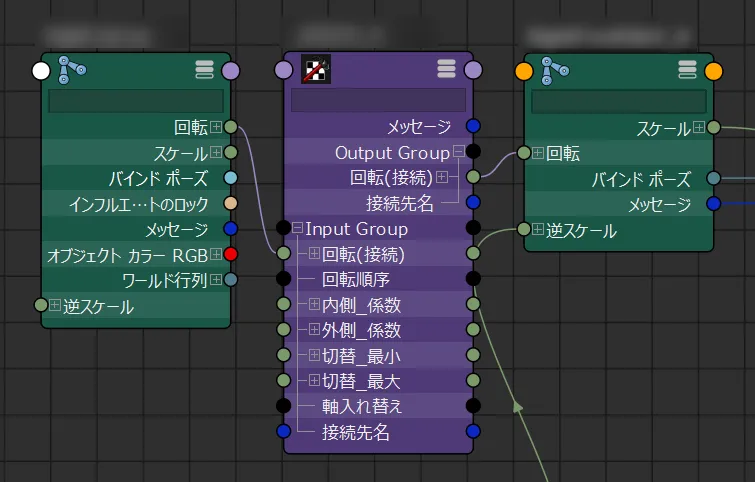Click the red output port of オブジェクト カラー RGB
The width and height of the screenshot is (755, 482).
point(231,254)
